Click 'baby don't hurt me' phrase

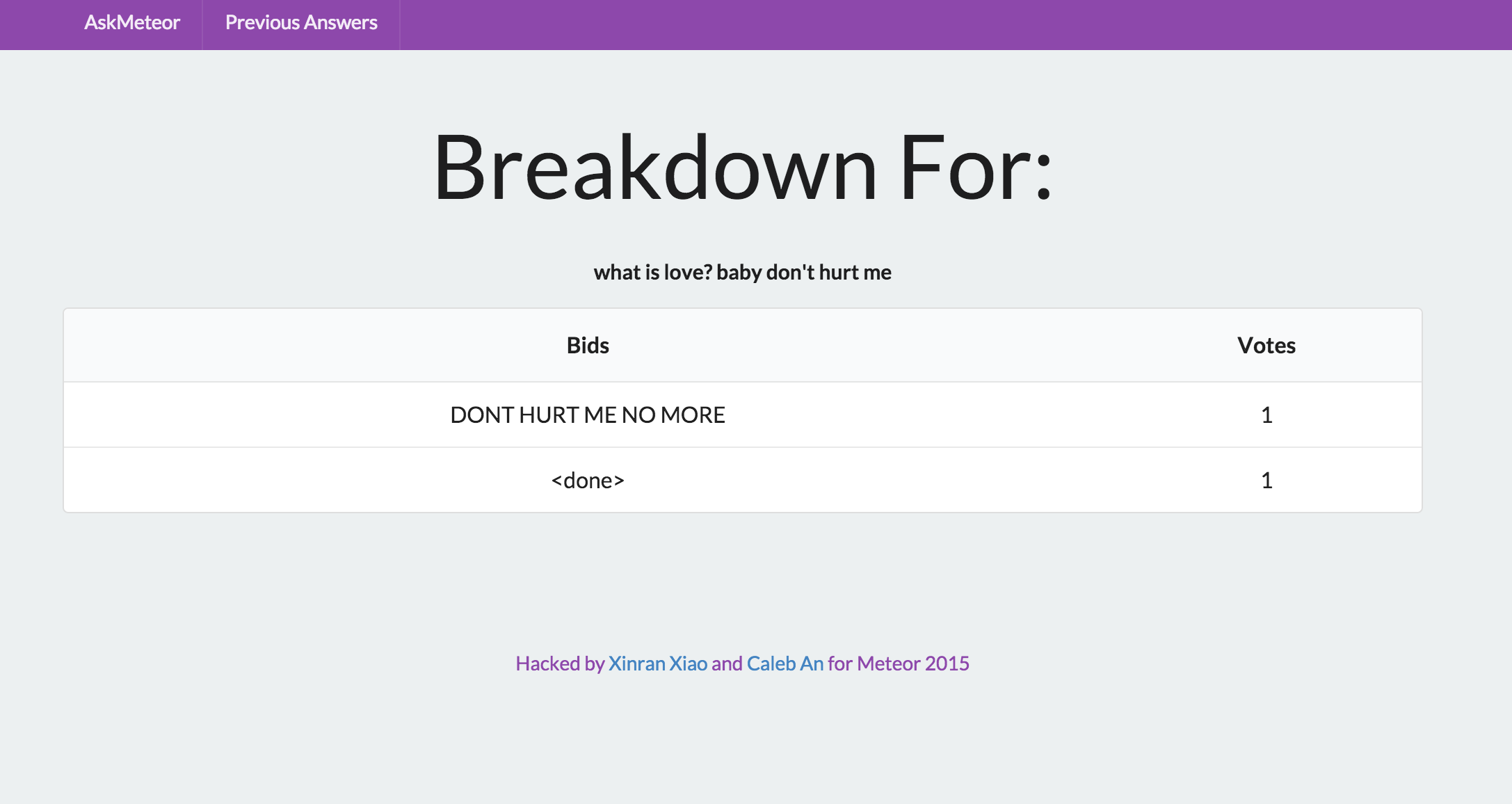point(804,273)
